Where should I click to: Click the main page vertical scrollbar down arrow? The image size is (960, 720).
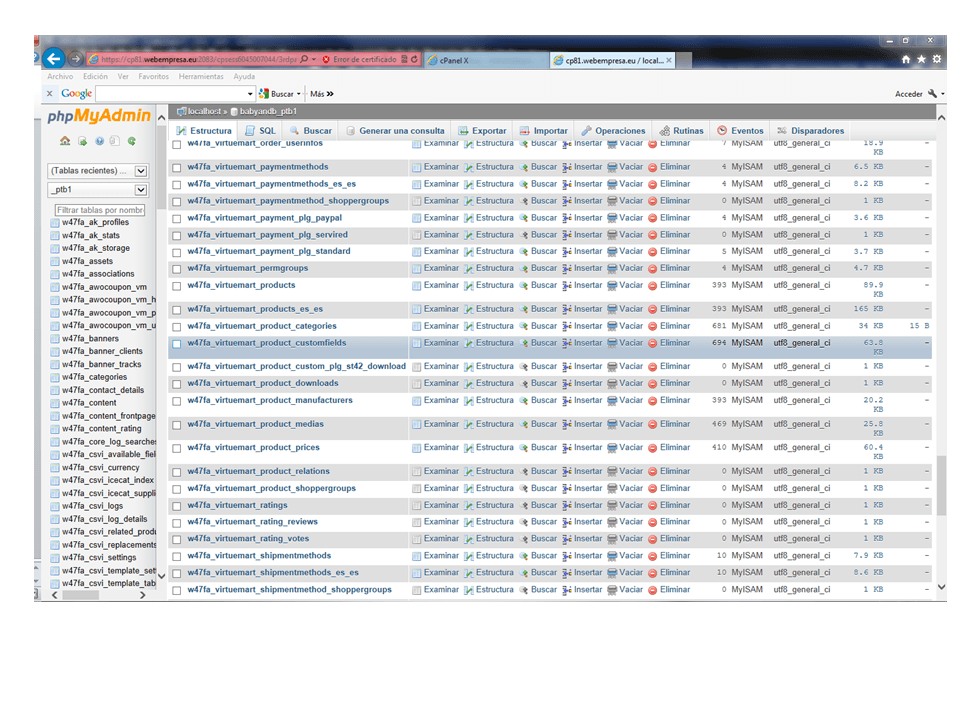pos(942,587)
